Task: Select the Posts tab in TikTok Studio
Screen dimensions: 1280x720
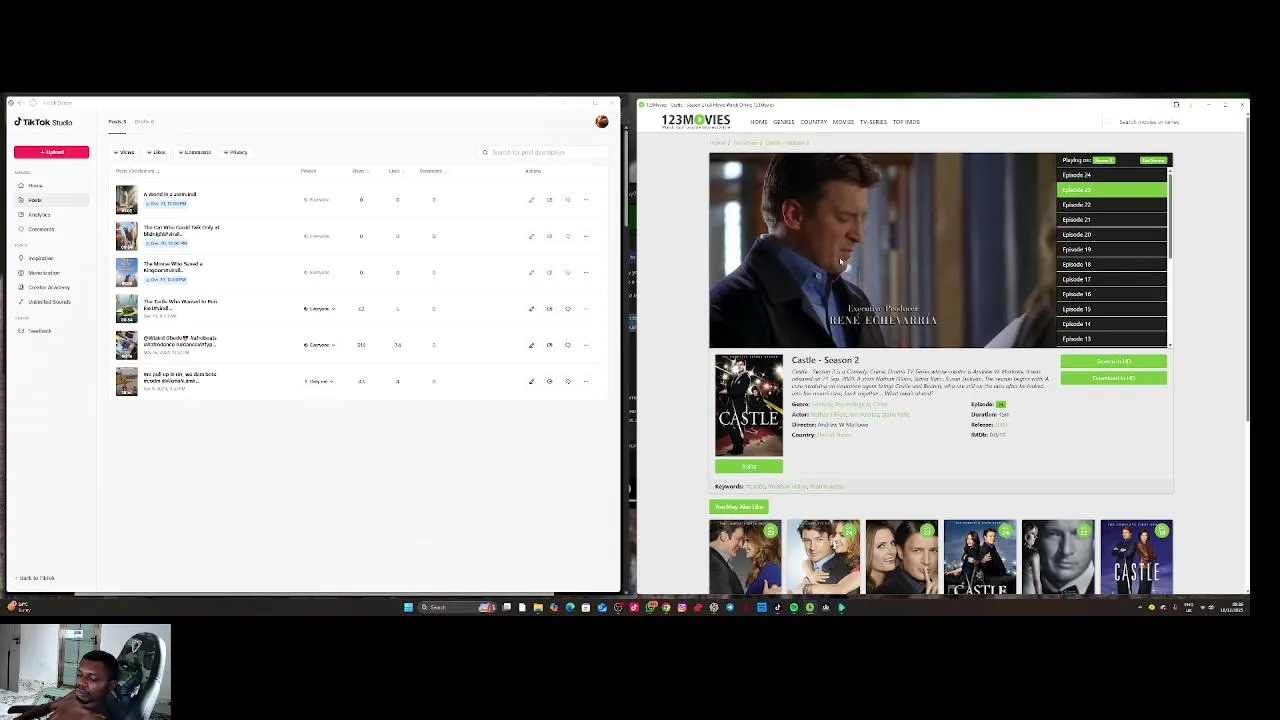Action: [117, 122]
